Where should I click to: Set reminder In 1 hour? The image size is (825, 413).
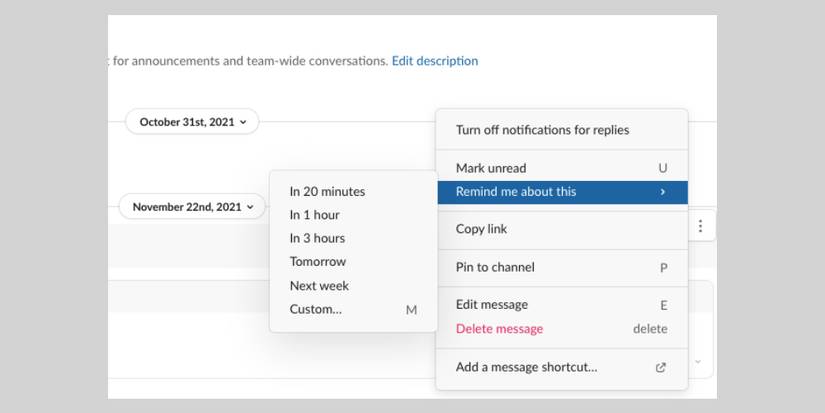353,215
